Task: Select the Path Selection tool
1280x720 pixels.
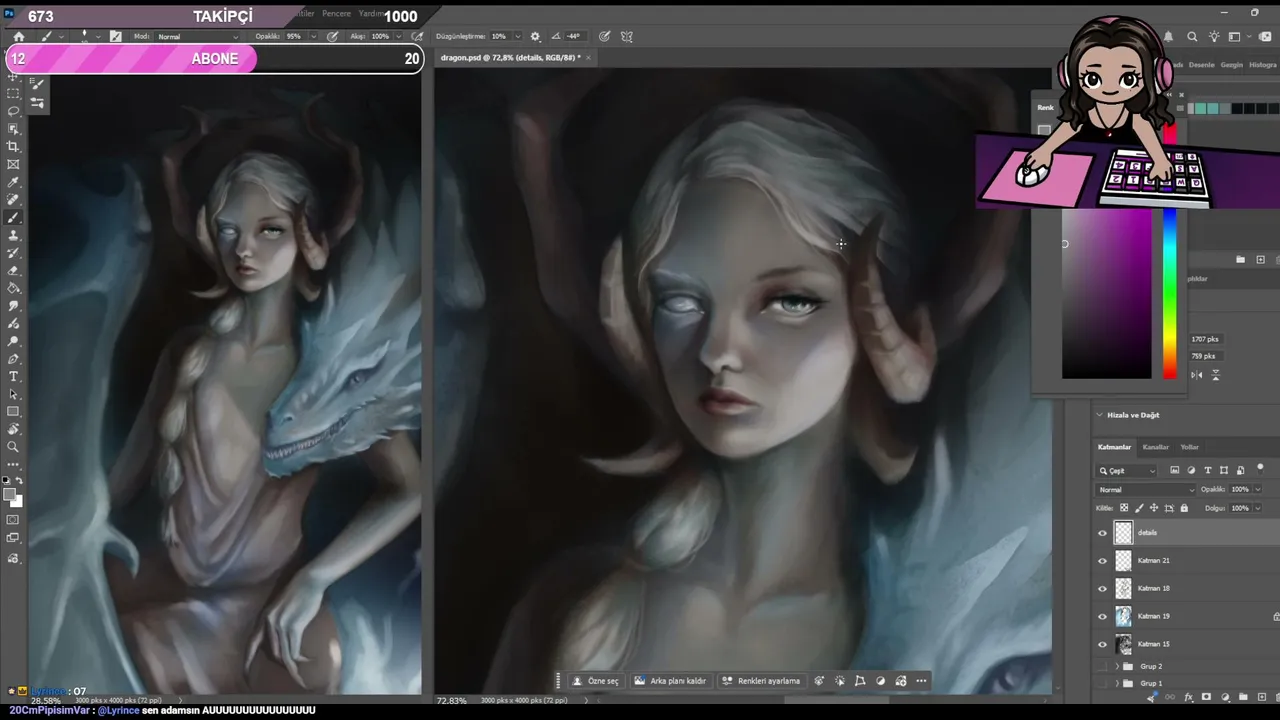Action: click(13, 394)
